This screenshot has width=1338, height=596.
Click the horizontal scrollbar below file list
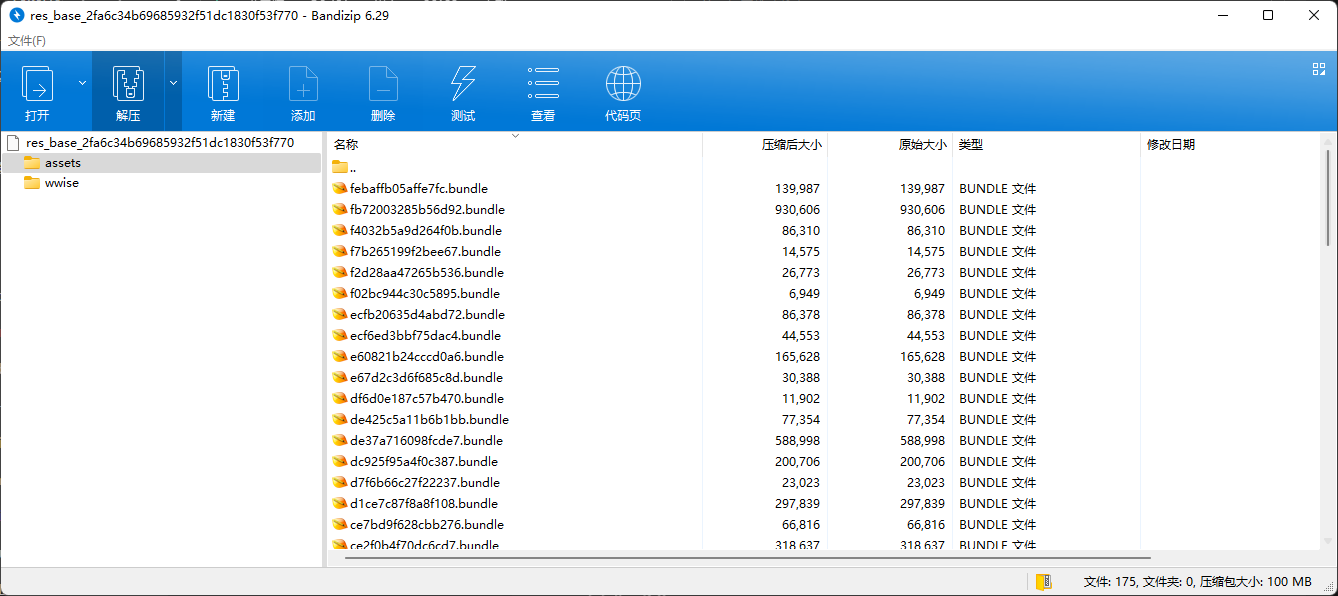tap(748, 557)
